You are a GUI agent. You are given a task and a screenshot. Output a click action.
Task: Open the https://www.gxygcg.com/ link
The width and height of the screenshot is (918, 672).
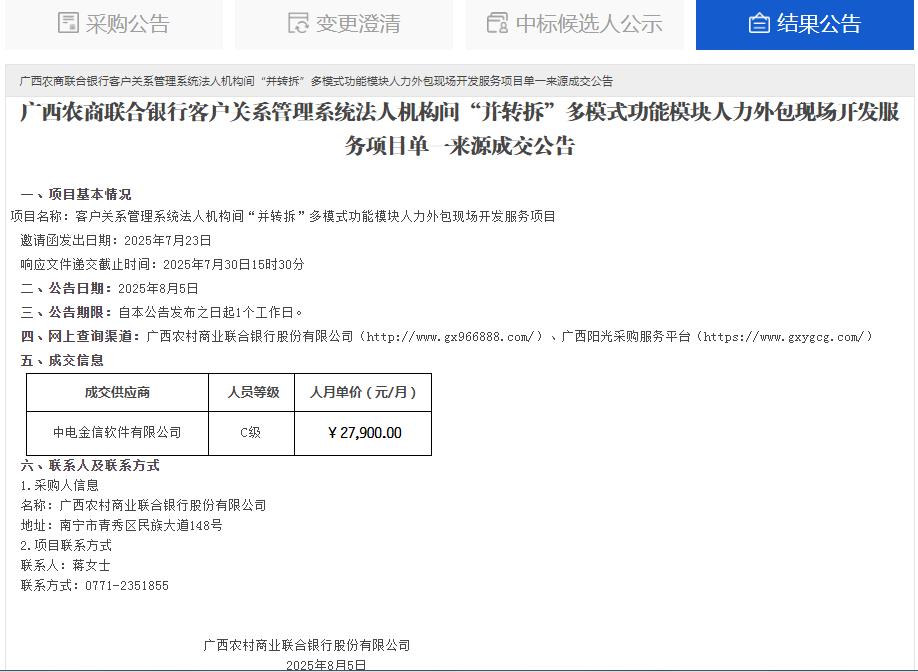tap(783, 337)
